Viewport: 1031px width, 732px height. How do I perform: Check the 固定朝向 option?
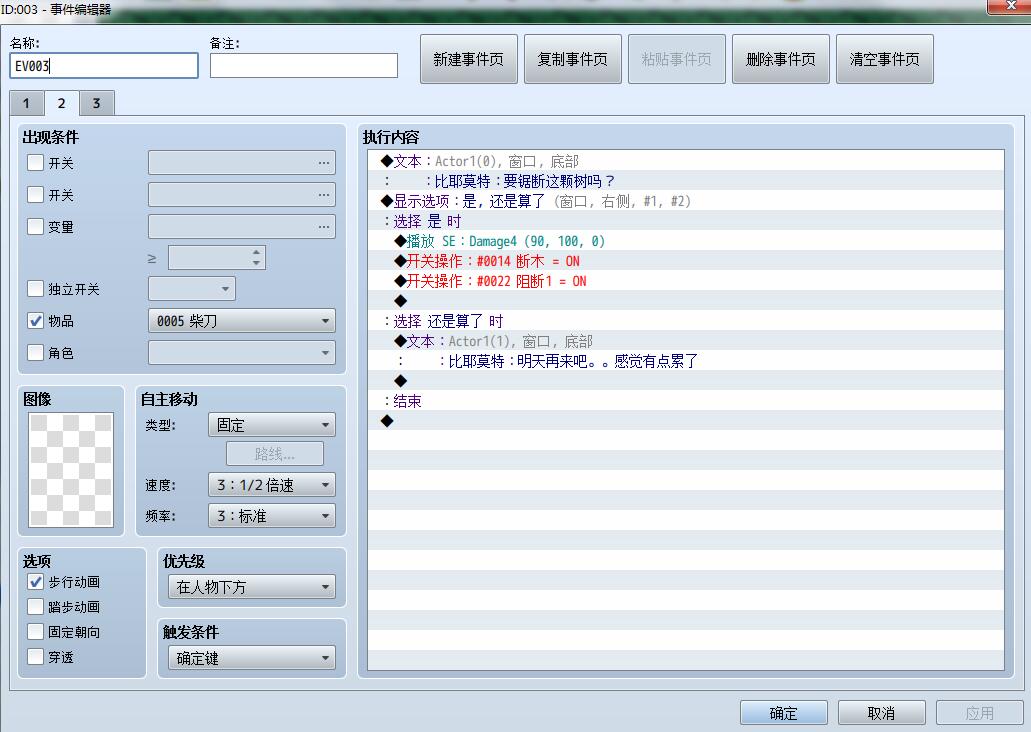click(36, 631)
